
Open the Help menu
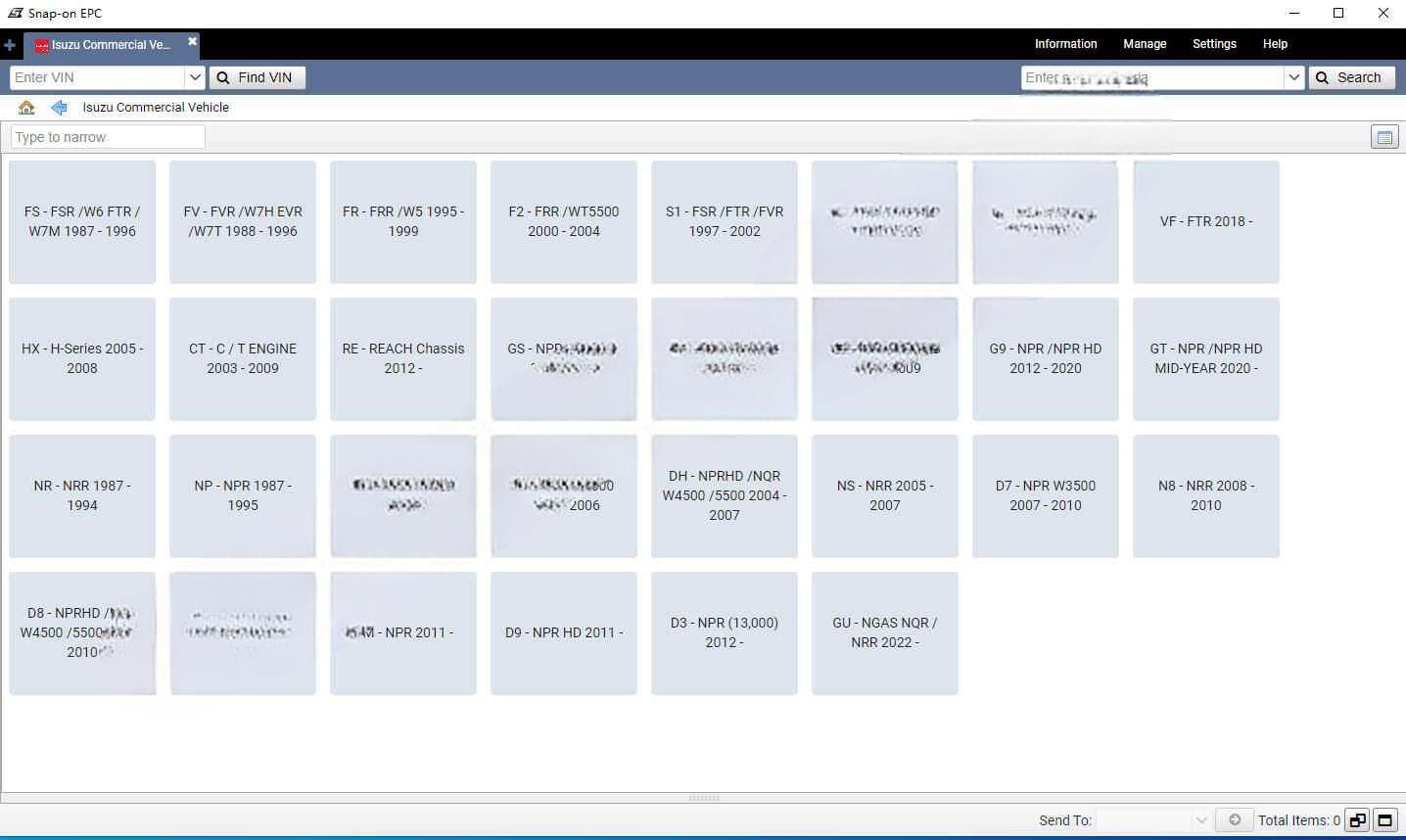tap(1275, 44)
